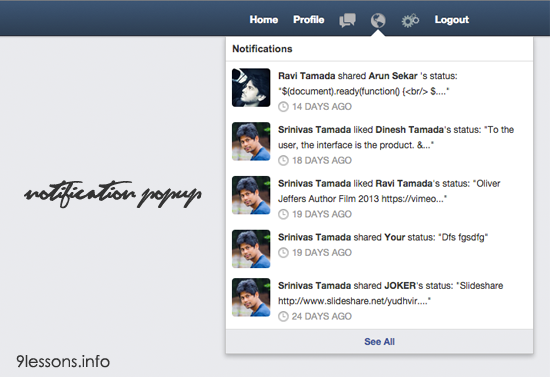
Task: Click the '24 DAYS AGO' timestamp
Action: pos(322,317)
